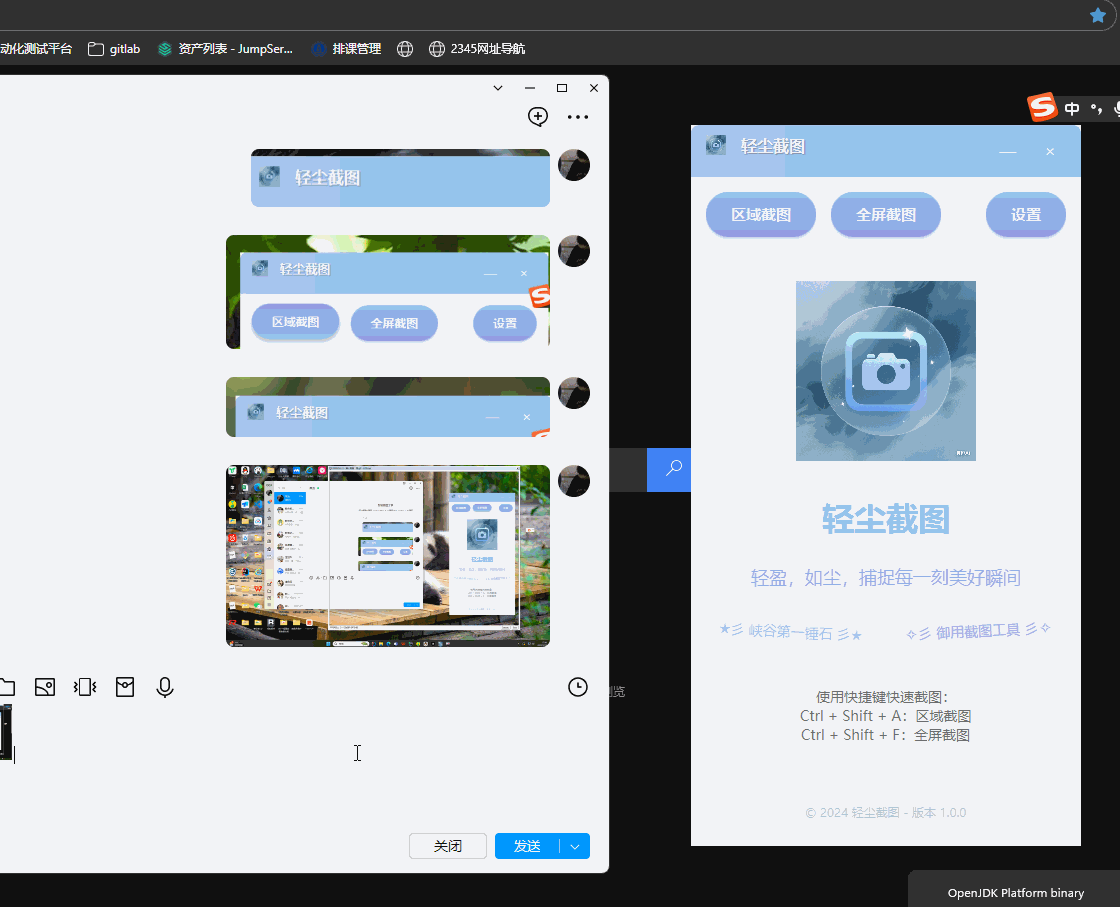Toggle the 中 Chinese input mode indicator
Screen dimensions: 1120x907
(1071, 109)
